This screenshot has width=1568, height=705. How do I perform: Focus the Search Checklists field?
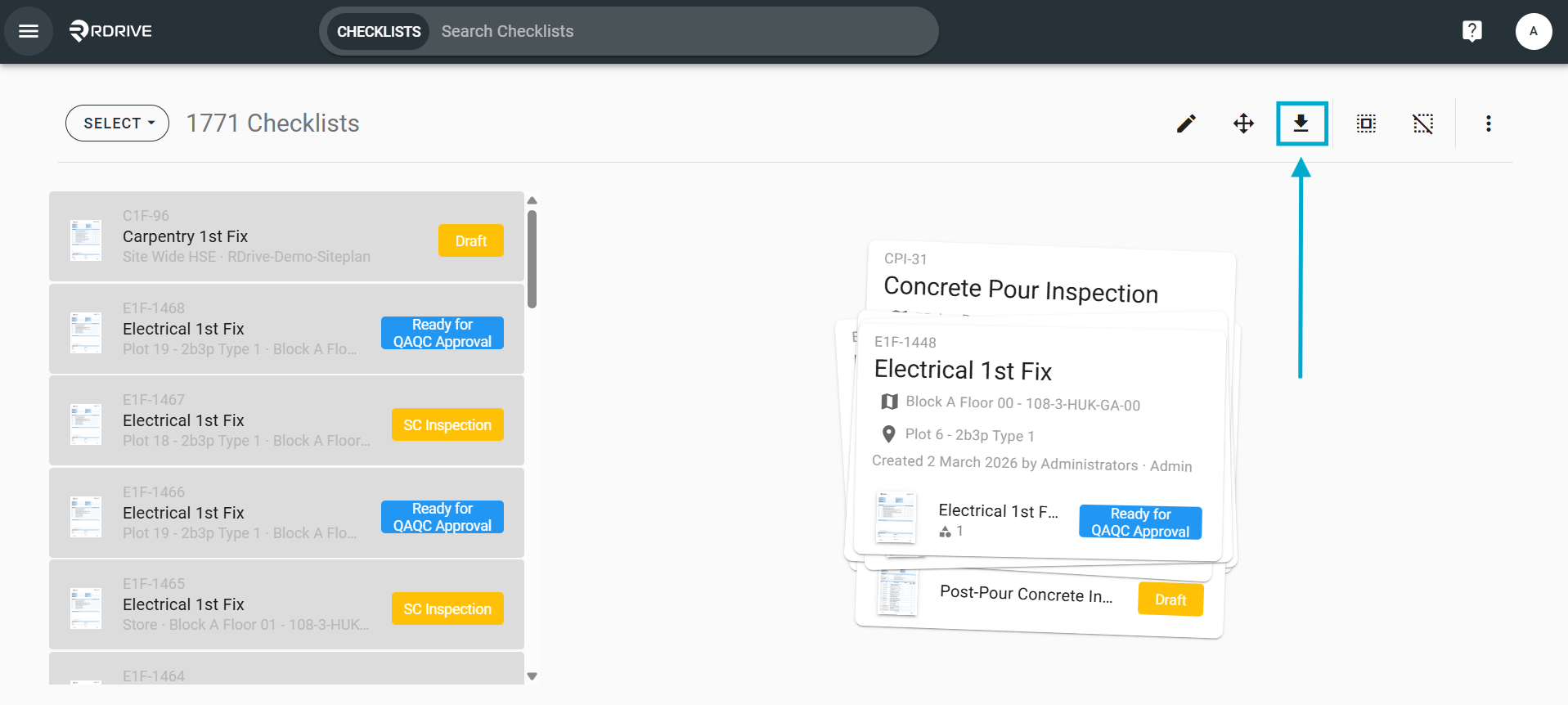683,31
